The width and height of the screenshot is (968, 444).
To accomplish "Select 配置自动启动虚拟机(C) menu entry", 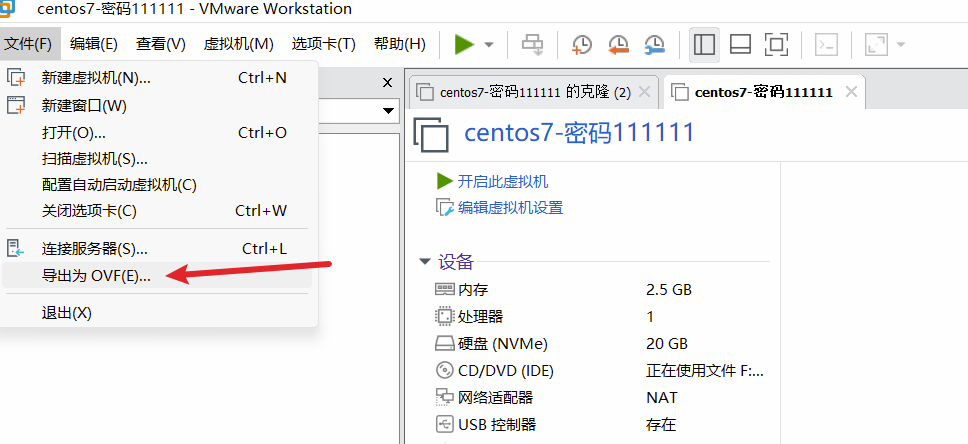I will pyautogui.click(x=157, y=185).
